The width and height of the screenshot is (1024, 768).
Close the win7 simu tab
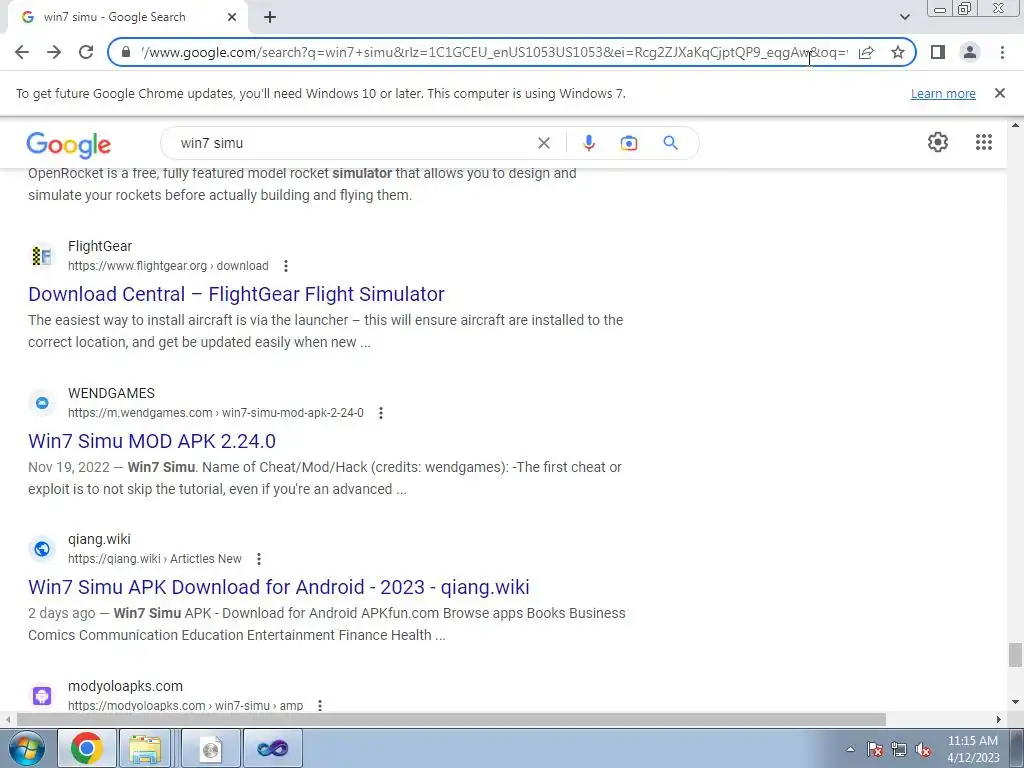232,17
